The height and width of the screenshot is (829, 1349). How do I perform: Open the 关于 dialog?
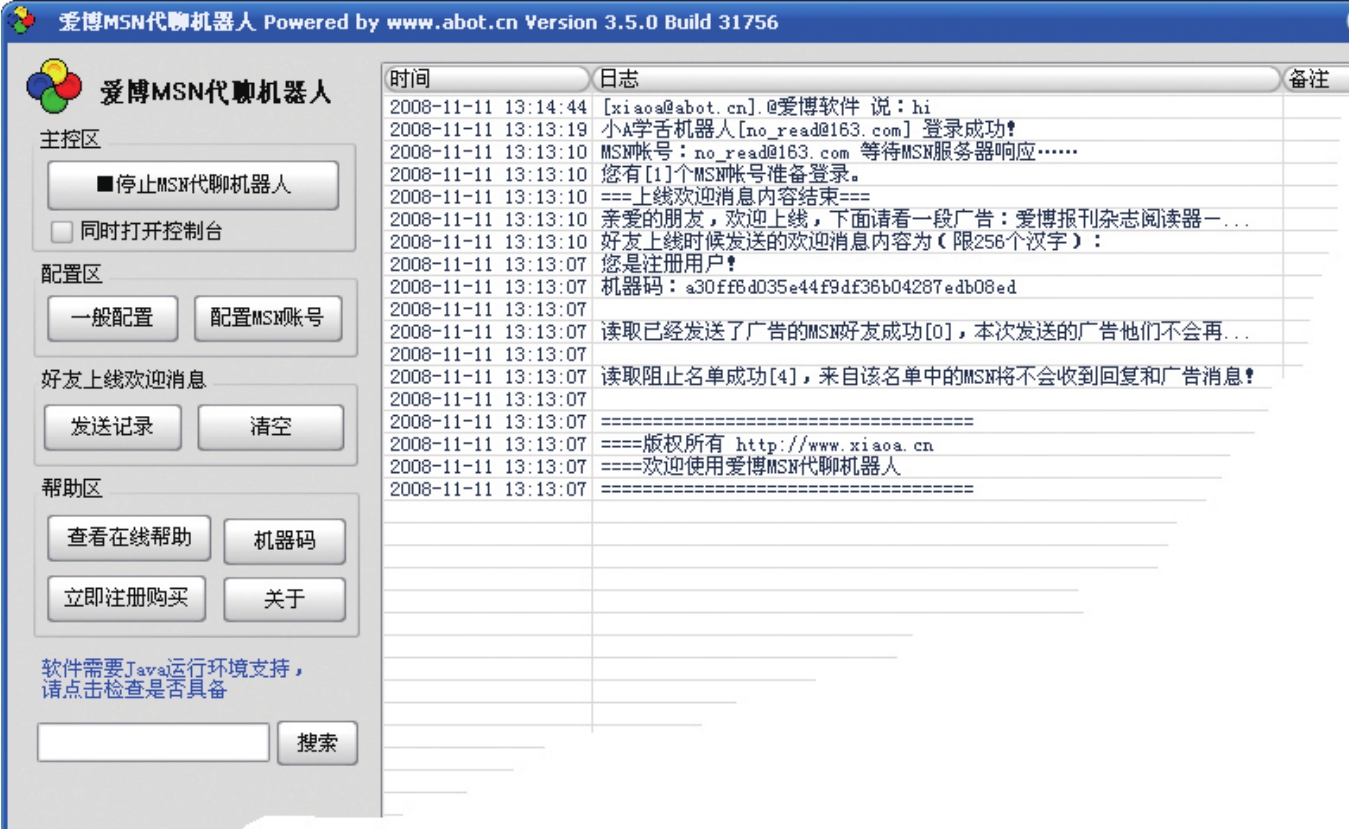point(284,599)
